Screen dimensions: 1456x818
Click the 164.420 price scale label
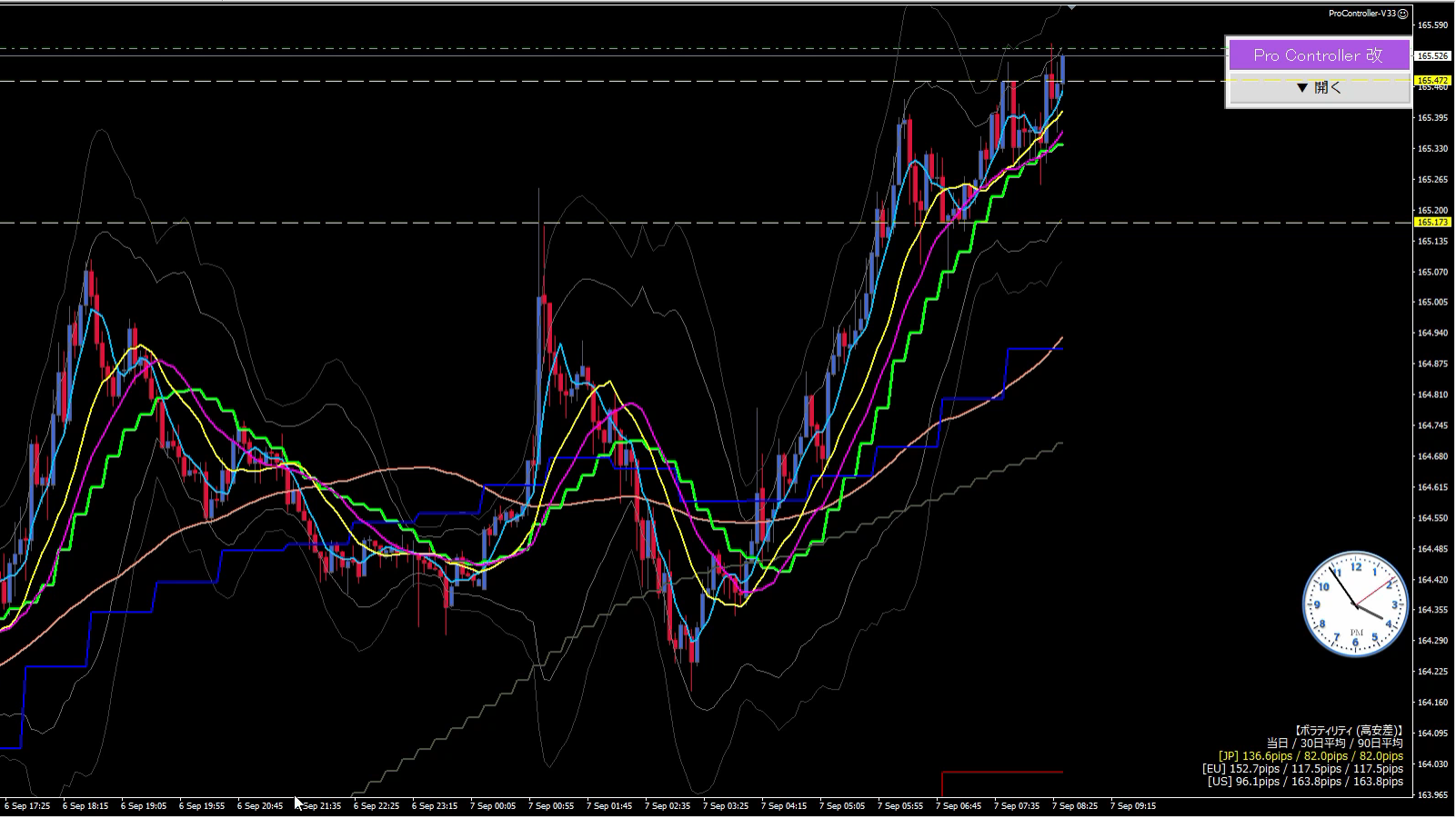pos(1433,580)
